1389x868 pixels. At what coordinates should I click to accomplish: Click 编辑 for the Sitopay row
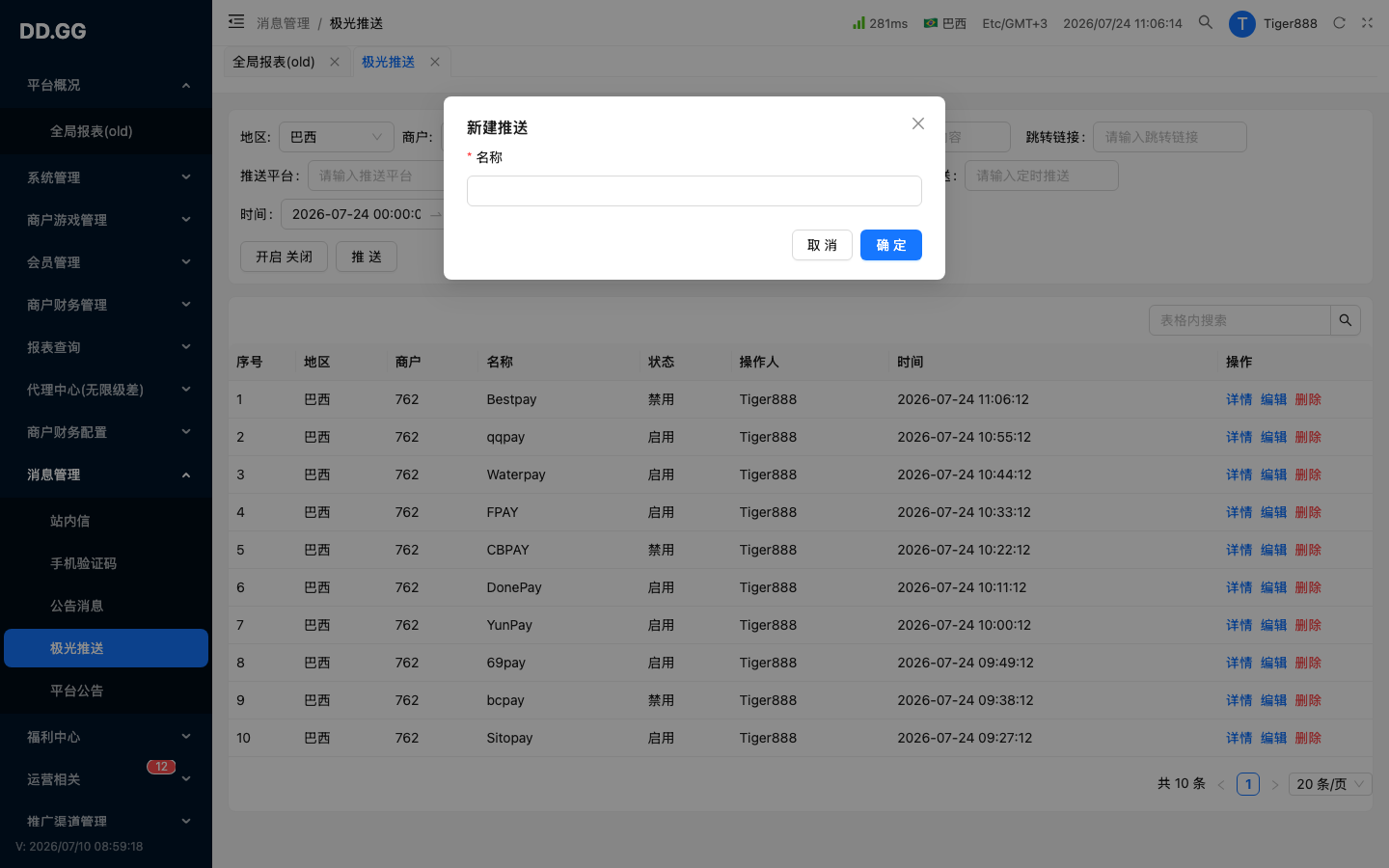pos(1274,738)
